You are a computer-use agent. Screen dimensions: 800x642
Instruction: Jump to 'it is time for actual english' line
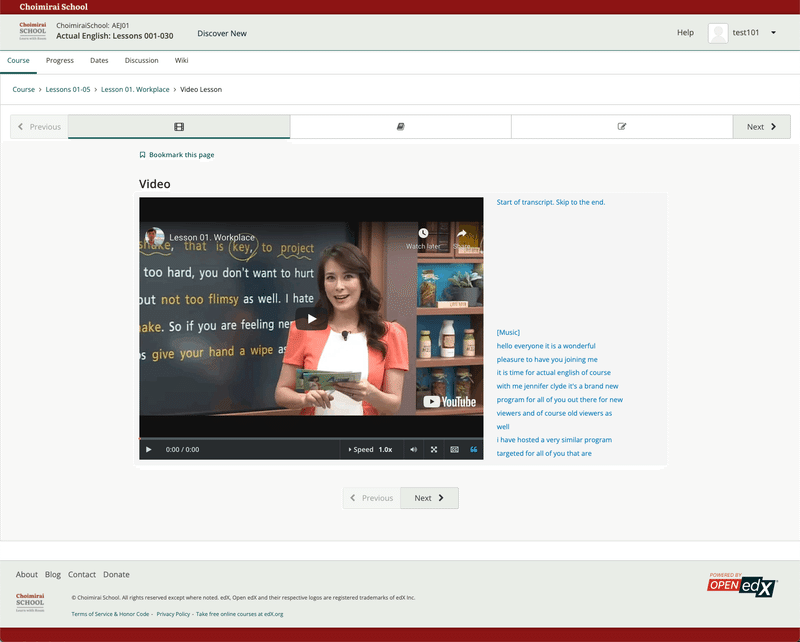click(554, 373)
